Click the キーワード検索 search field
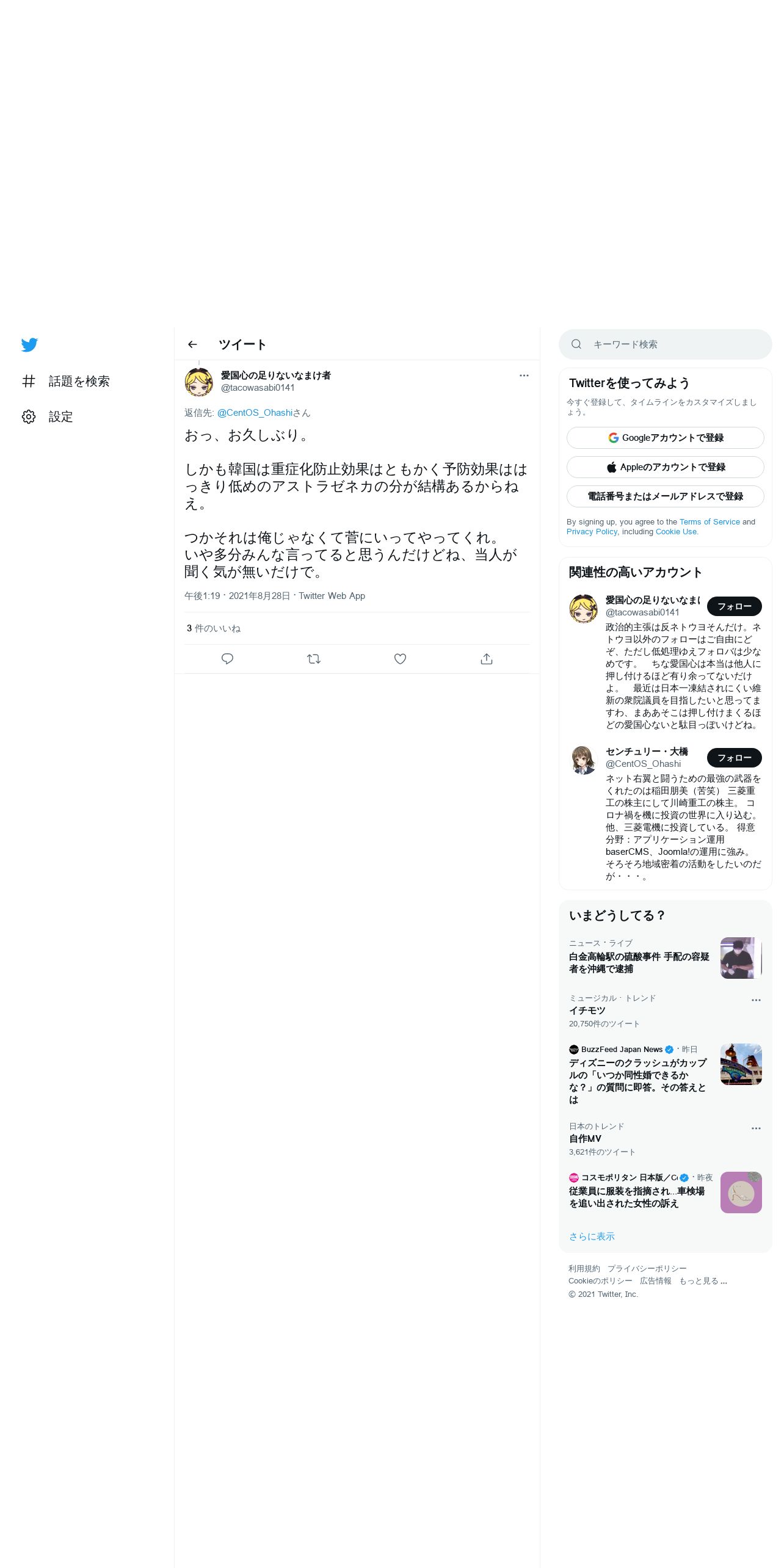 pyautogui.click(x=666, y=344)
